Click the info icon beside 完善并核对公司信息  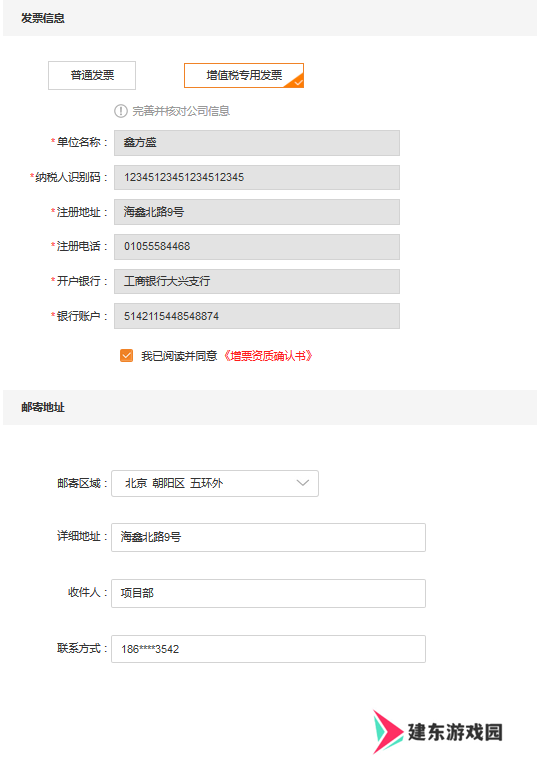click(x=121, y=111)
